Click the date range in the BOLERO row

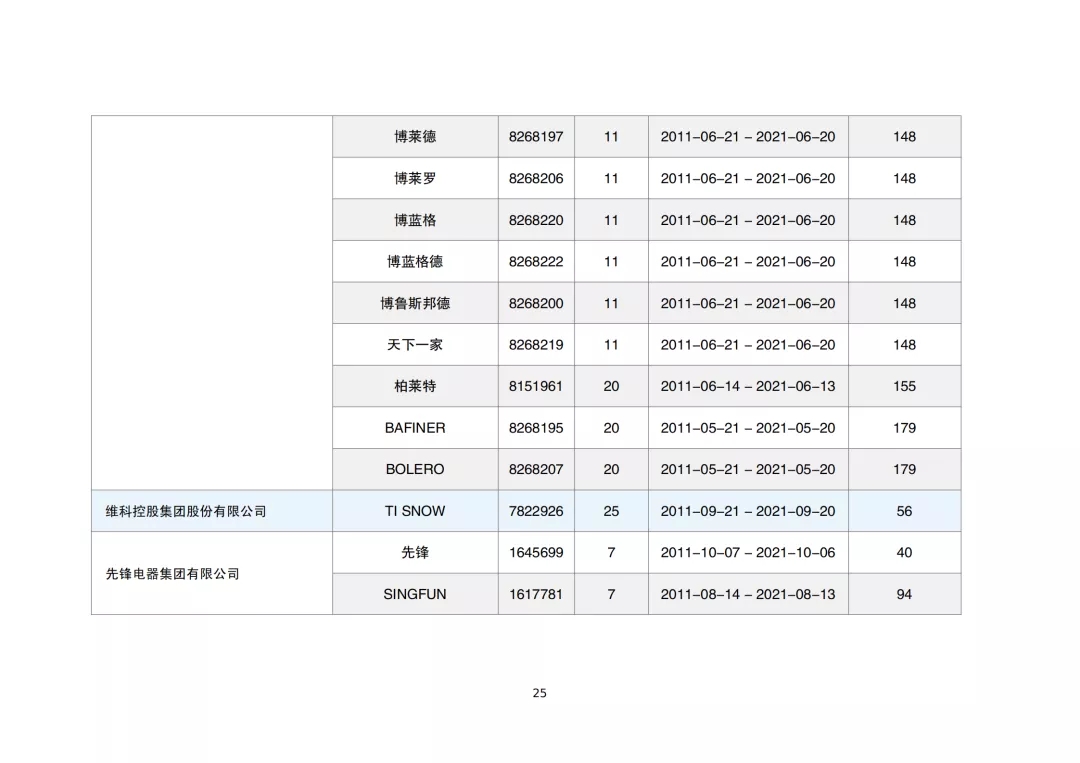pos(748,470)
